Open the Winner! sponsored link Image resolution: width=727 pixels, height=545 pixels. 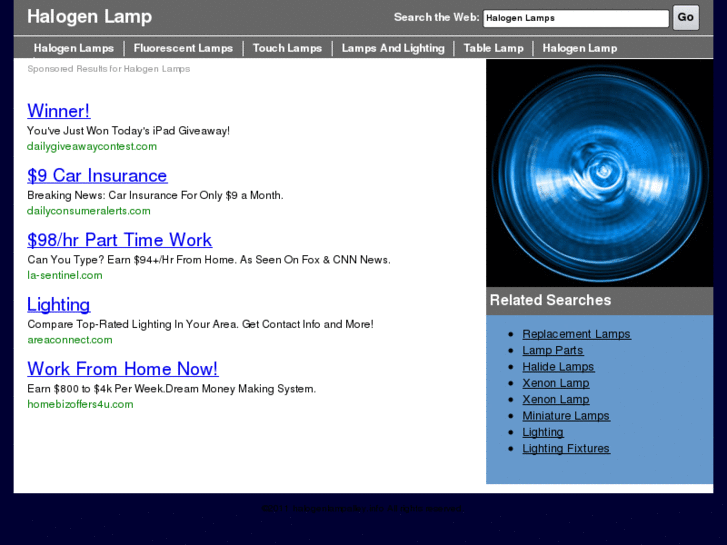coord(58,111)
